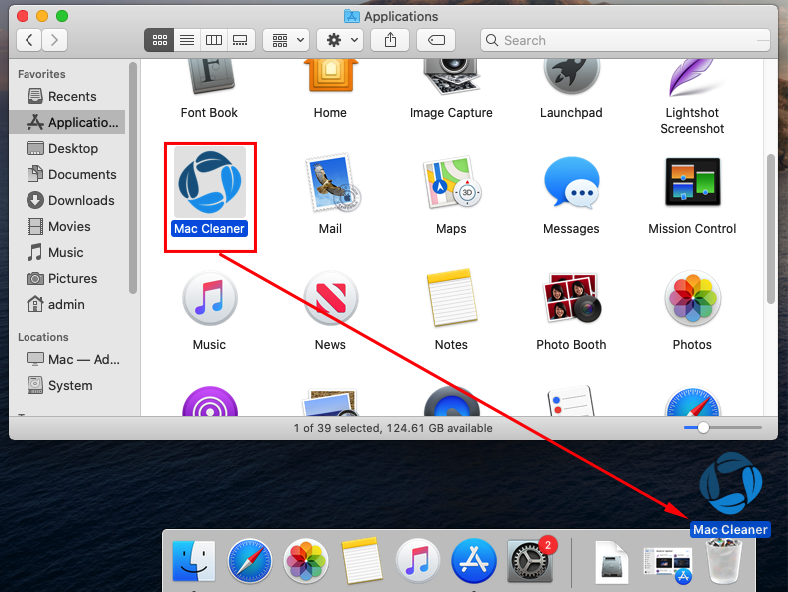Open Movies in the sidebar
The height and width of the screenshot is (592, 788).
[x=67, y=226]
